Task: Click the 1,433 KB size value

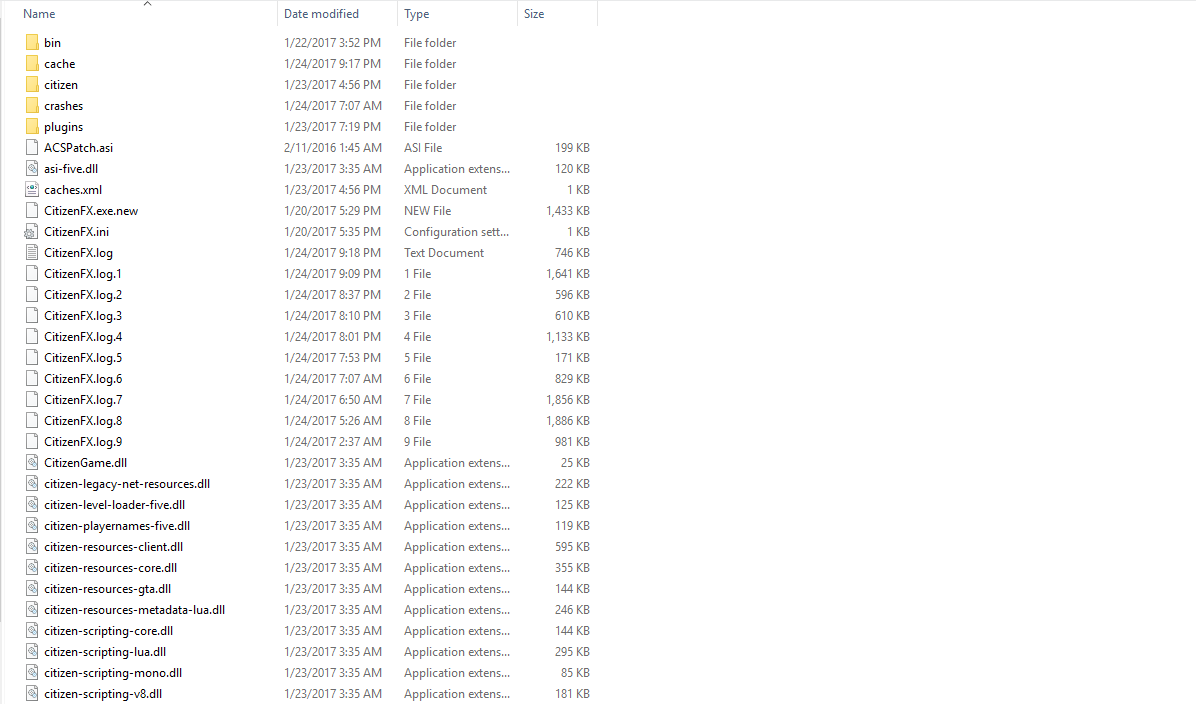Action: [567, 211]
